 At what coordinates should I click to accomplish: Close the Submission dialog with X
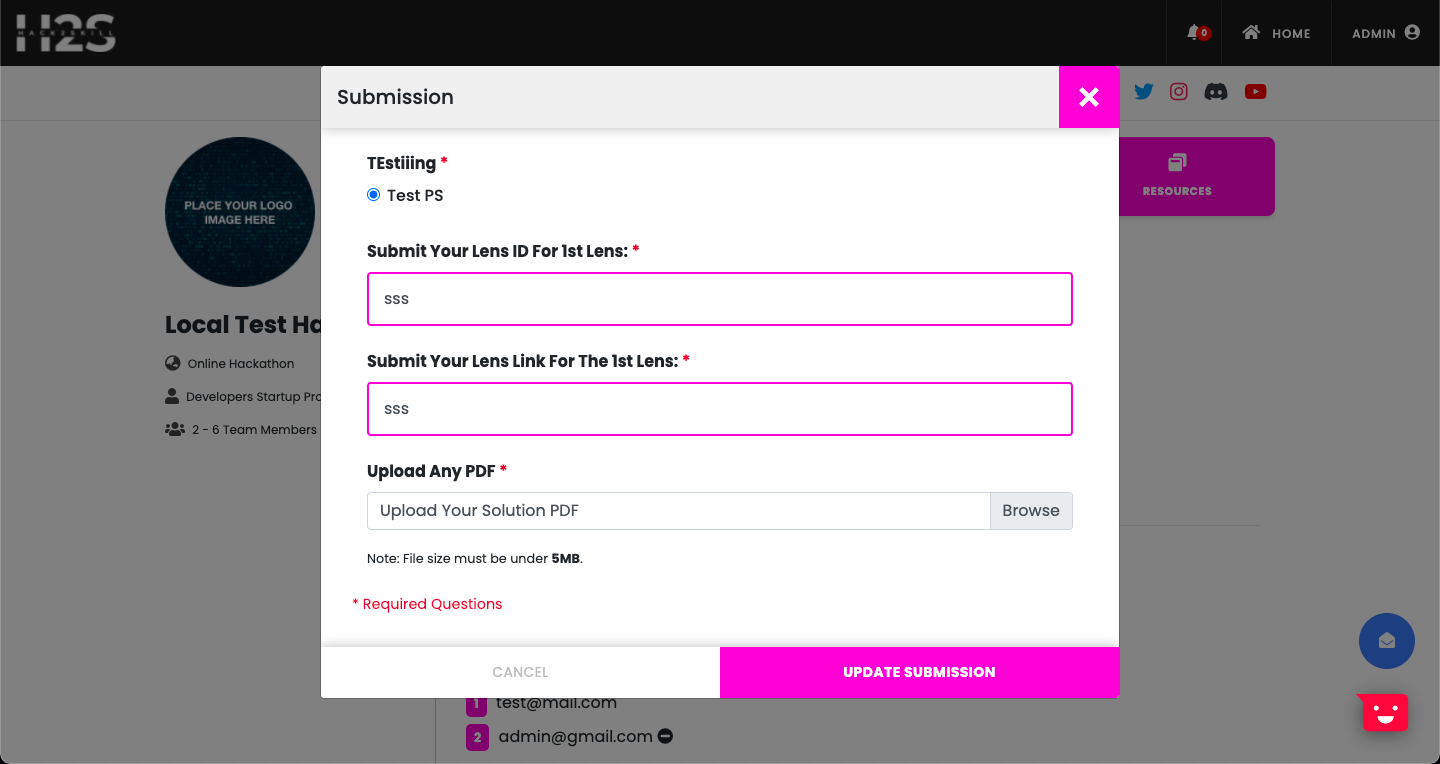(x=1089, y=97)
